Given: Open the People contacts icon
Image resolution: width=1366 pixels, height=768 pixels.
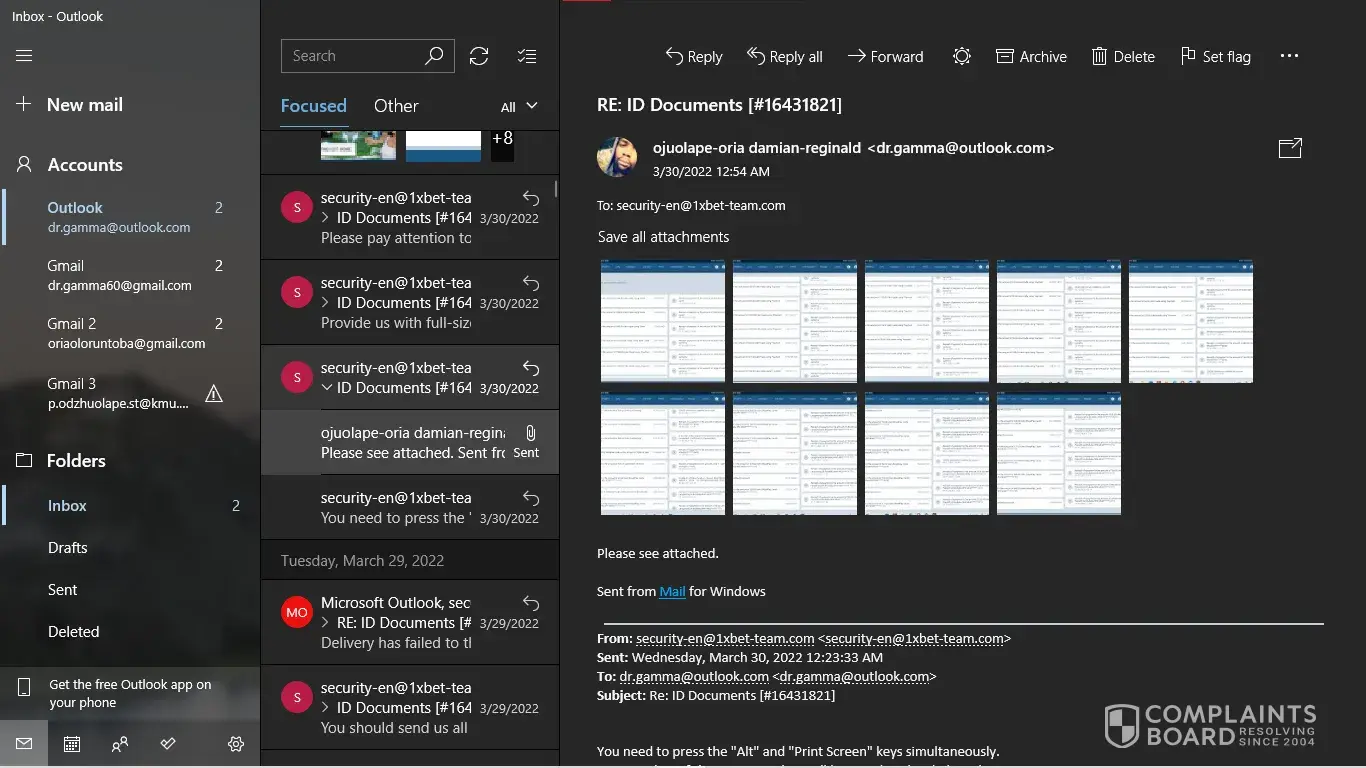Looking at the screenshot, I should [120, 744].
